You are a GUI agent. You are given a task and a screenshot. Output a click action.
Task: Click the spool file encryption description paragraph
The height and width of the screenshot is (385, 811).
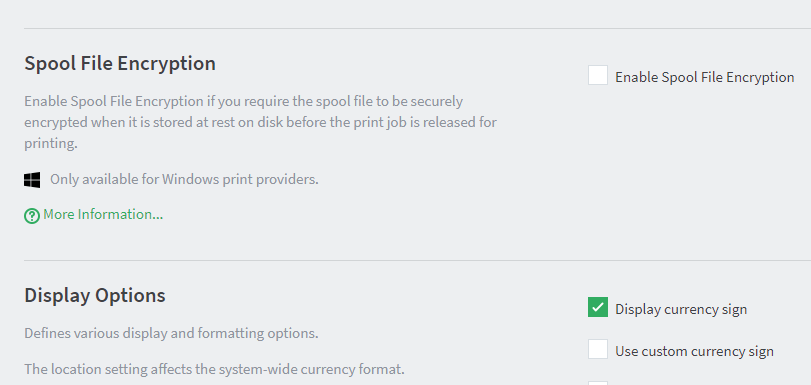260,122
